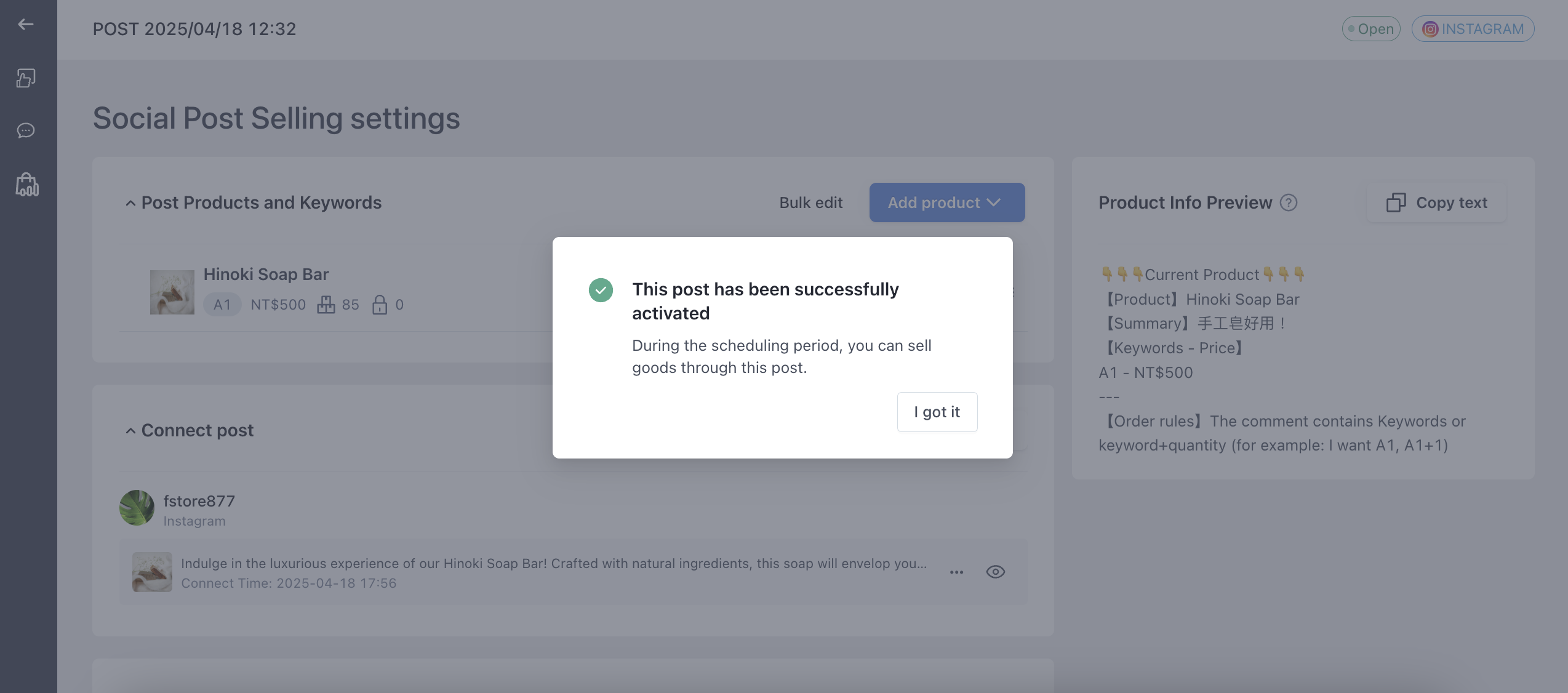
Task: Click the stock inventory icon next to 85
Action: pos(326,305)
